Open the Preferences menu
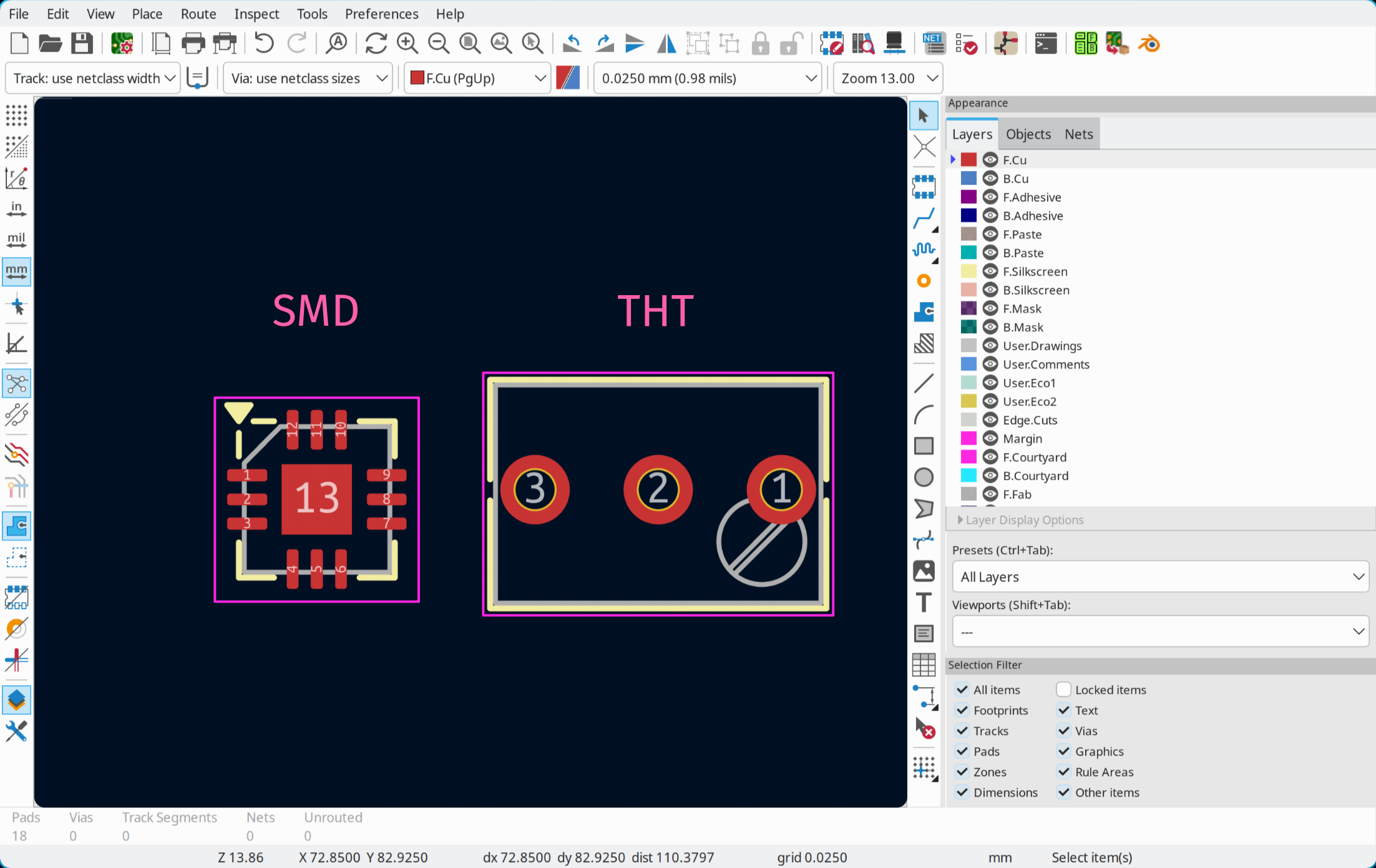This screenshot has height=868, width=1376. [x=381, y=14]
